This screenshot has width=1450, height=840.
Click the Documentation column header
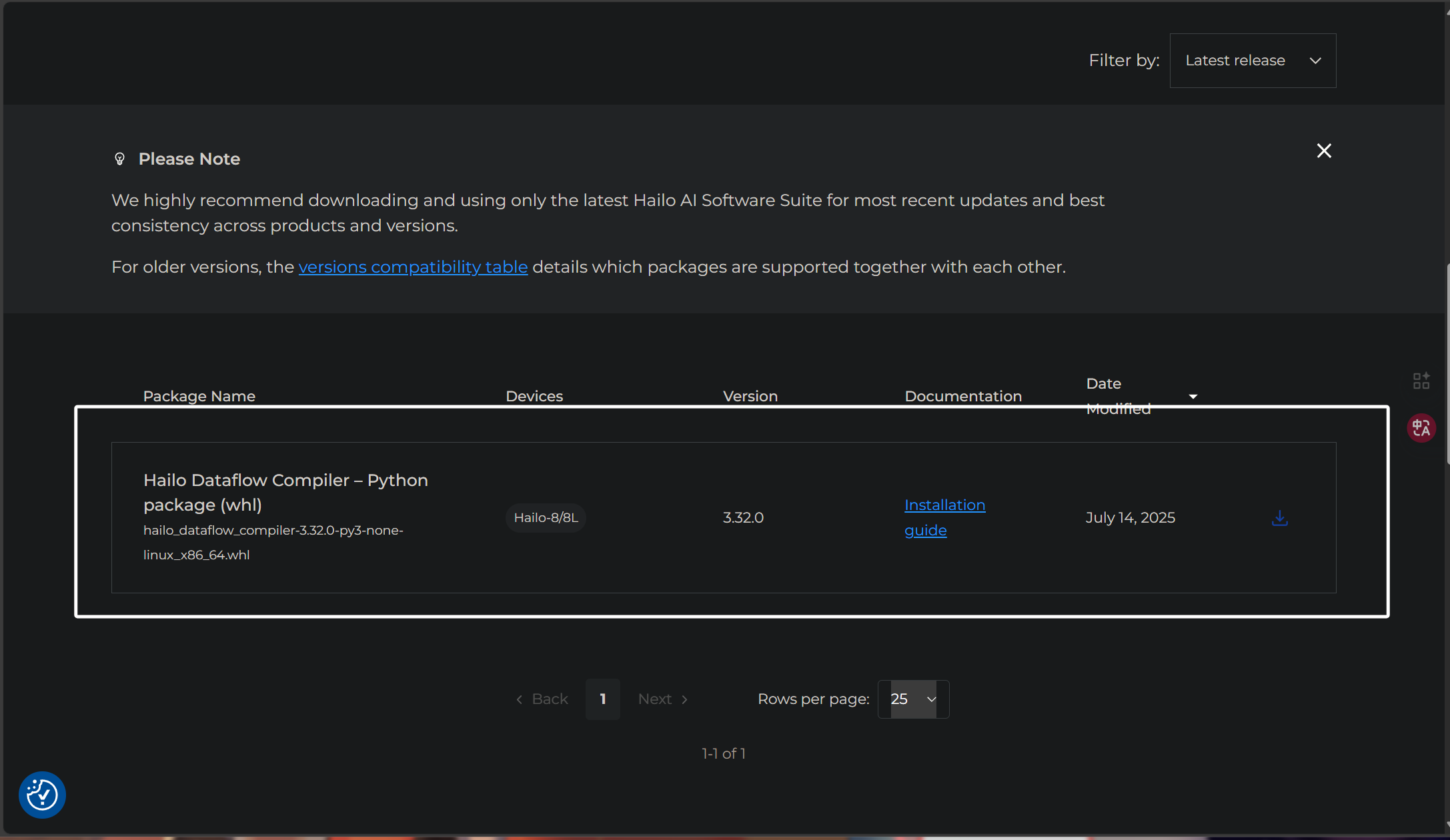pyautogui.click(x=963, y=396)
